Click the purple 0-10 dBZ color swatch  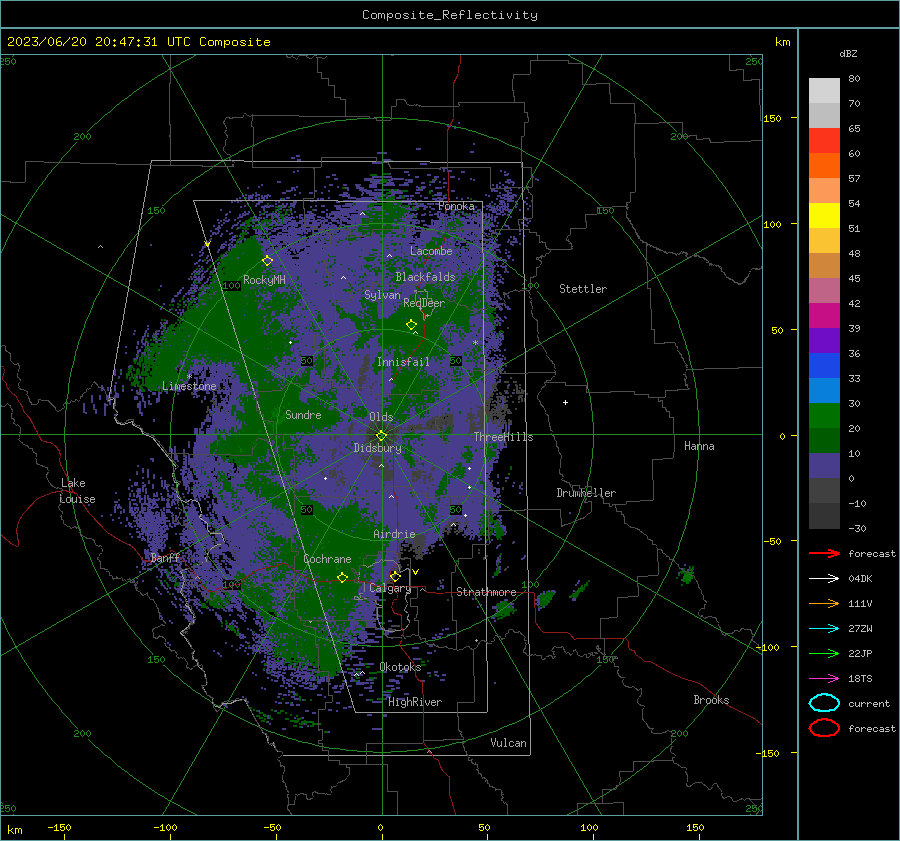point(824,466)
